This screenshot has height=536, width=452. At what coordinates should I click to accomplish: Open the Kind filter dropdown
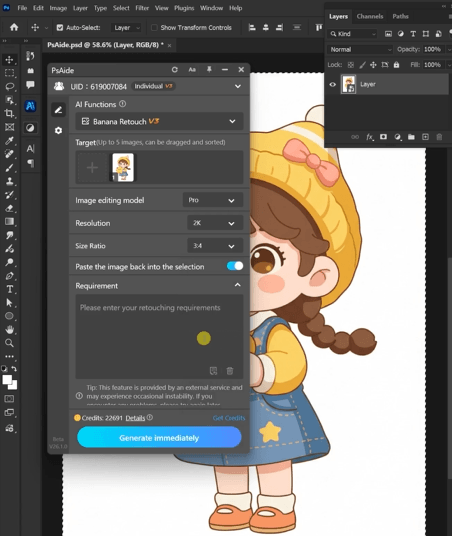[353, 34]
